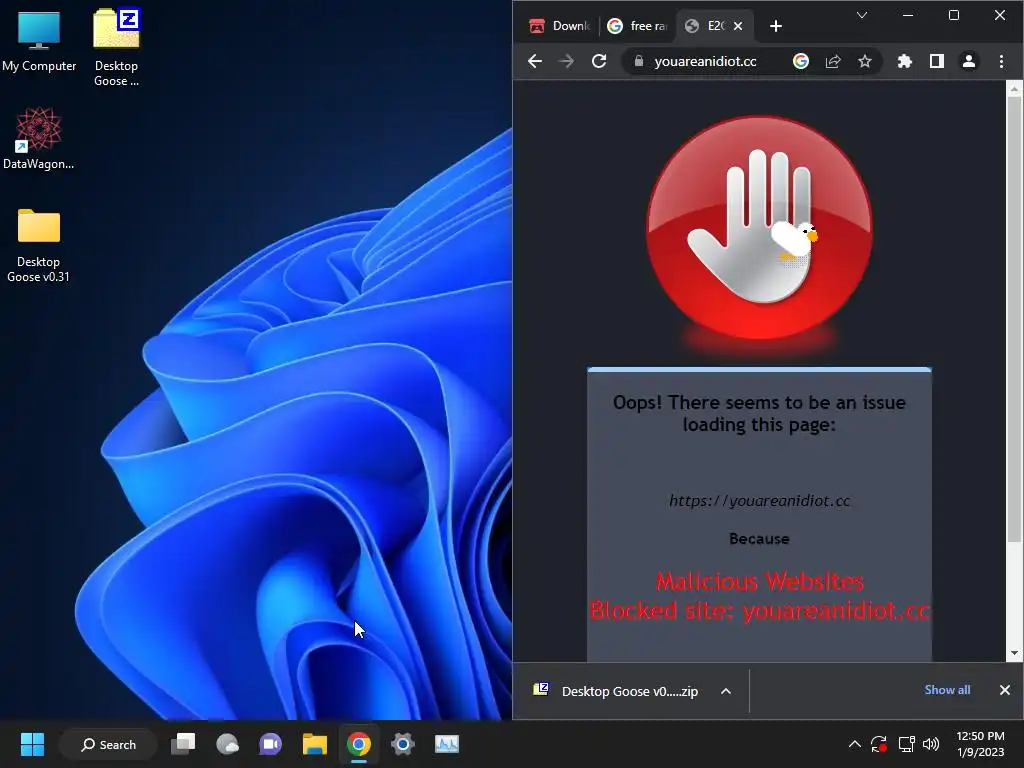This screenshot has height=768, width=1024.
Task: Switch to the free ra... Google tab
Action: pos(637,26)
